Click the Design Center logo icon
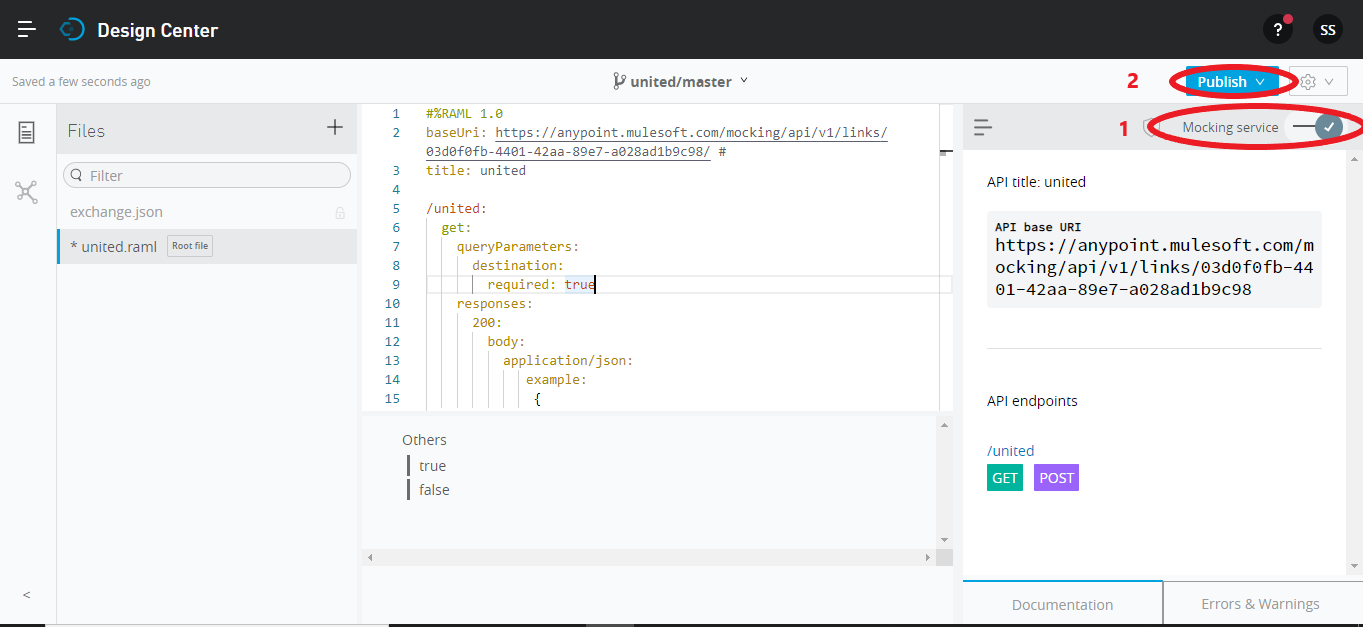1363x627 pixels. (72, 30)
